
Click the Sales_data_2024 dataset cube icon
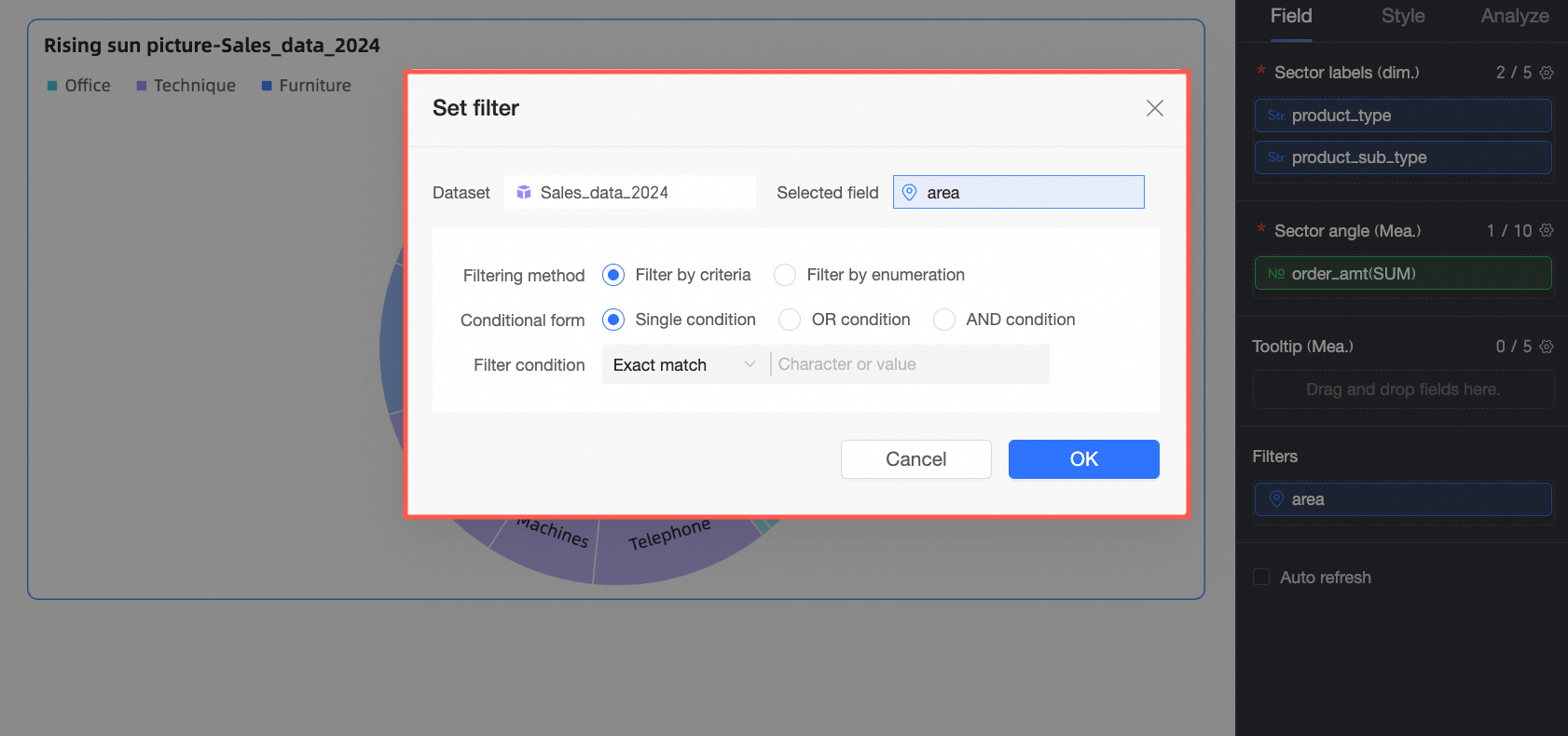point(524,192)
